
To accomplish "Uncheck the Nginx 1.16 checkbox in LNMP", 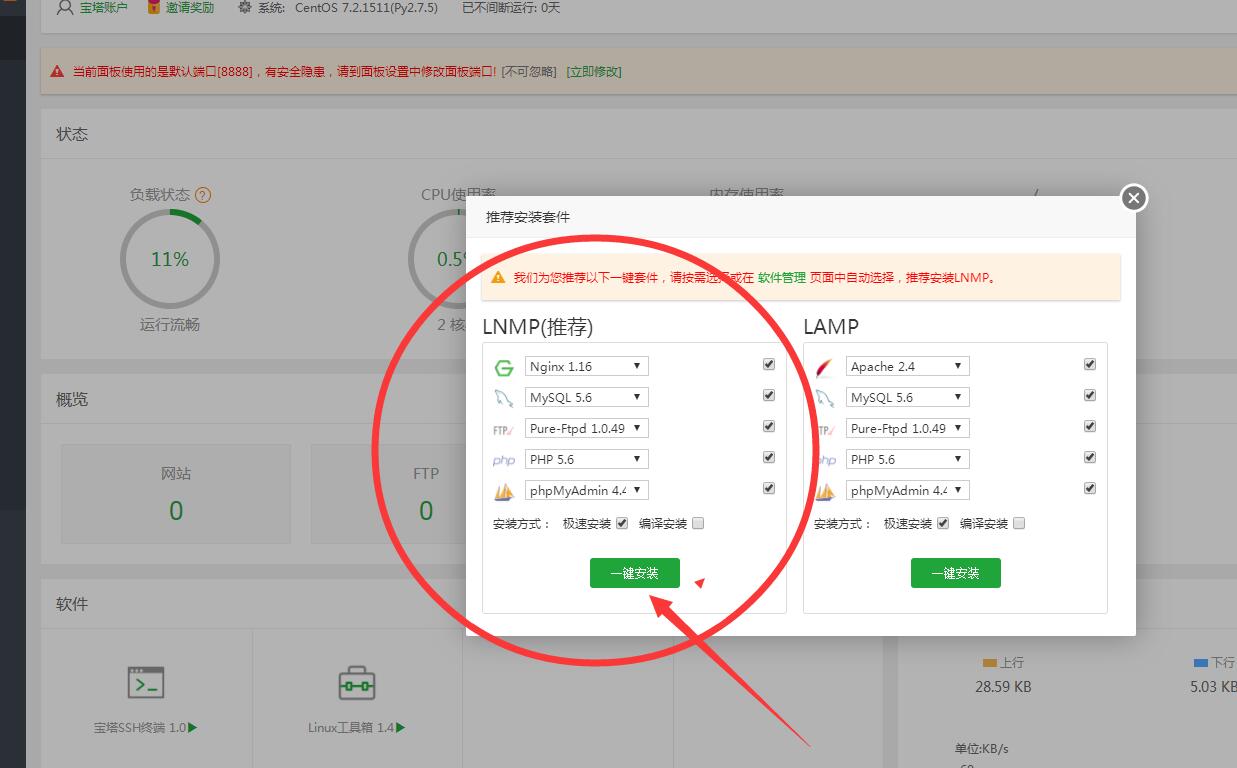I will 769,365.
